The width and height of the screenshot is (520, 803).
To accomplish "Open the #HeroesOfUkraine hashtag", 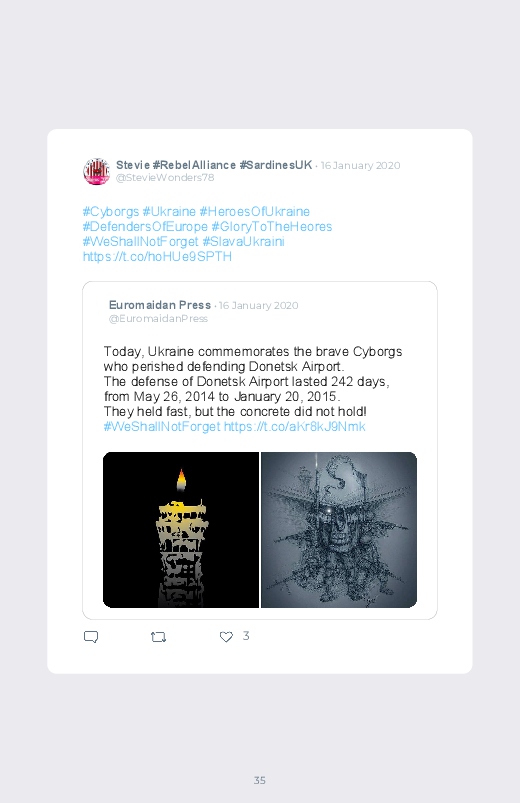I will click(255, 212).
